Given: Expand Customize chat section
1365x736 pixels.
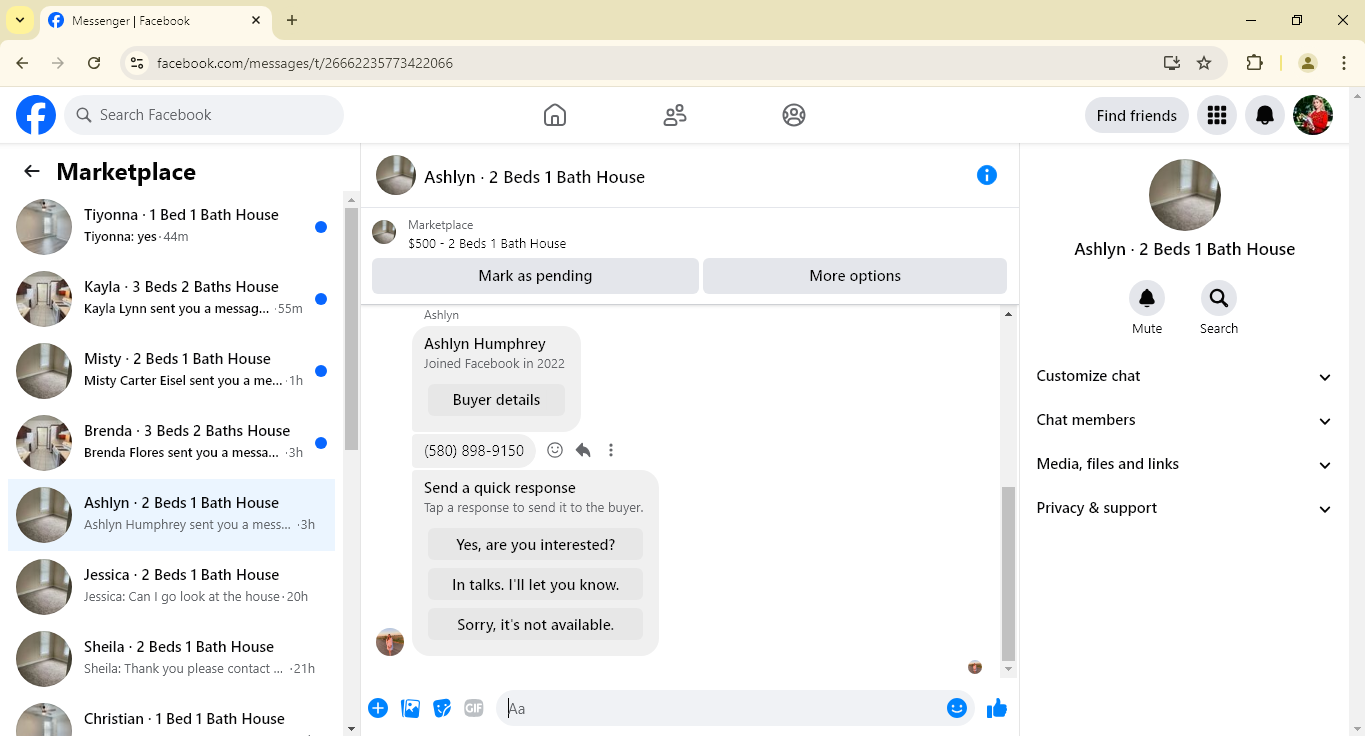Looking at the screenshot, I should click(x=1185, y=376).
